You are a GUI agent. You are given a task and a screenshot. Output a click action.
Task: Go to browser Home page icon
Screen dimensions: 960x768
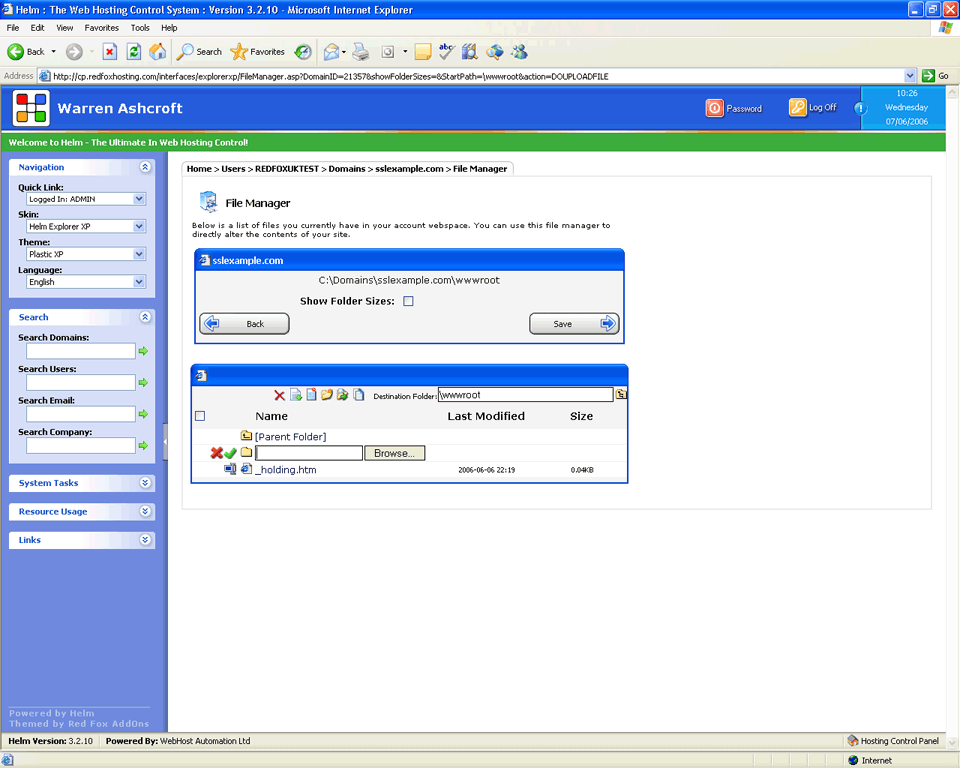(157, 52)
